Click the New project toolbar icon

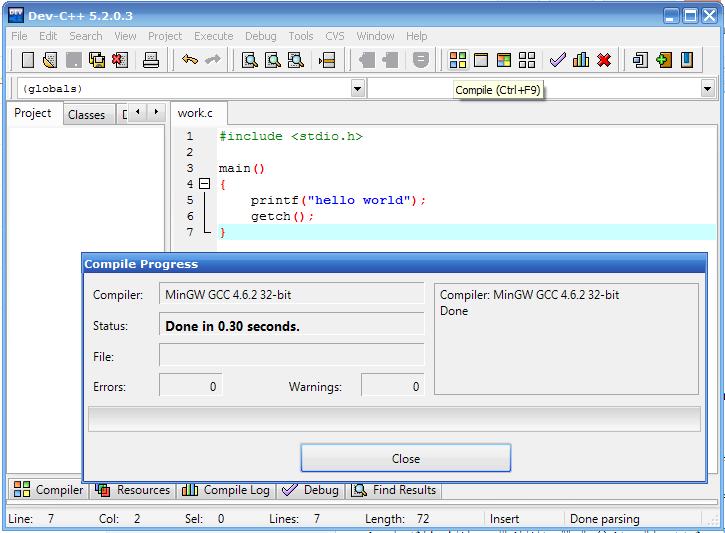640,60
